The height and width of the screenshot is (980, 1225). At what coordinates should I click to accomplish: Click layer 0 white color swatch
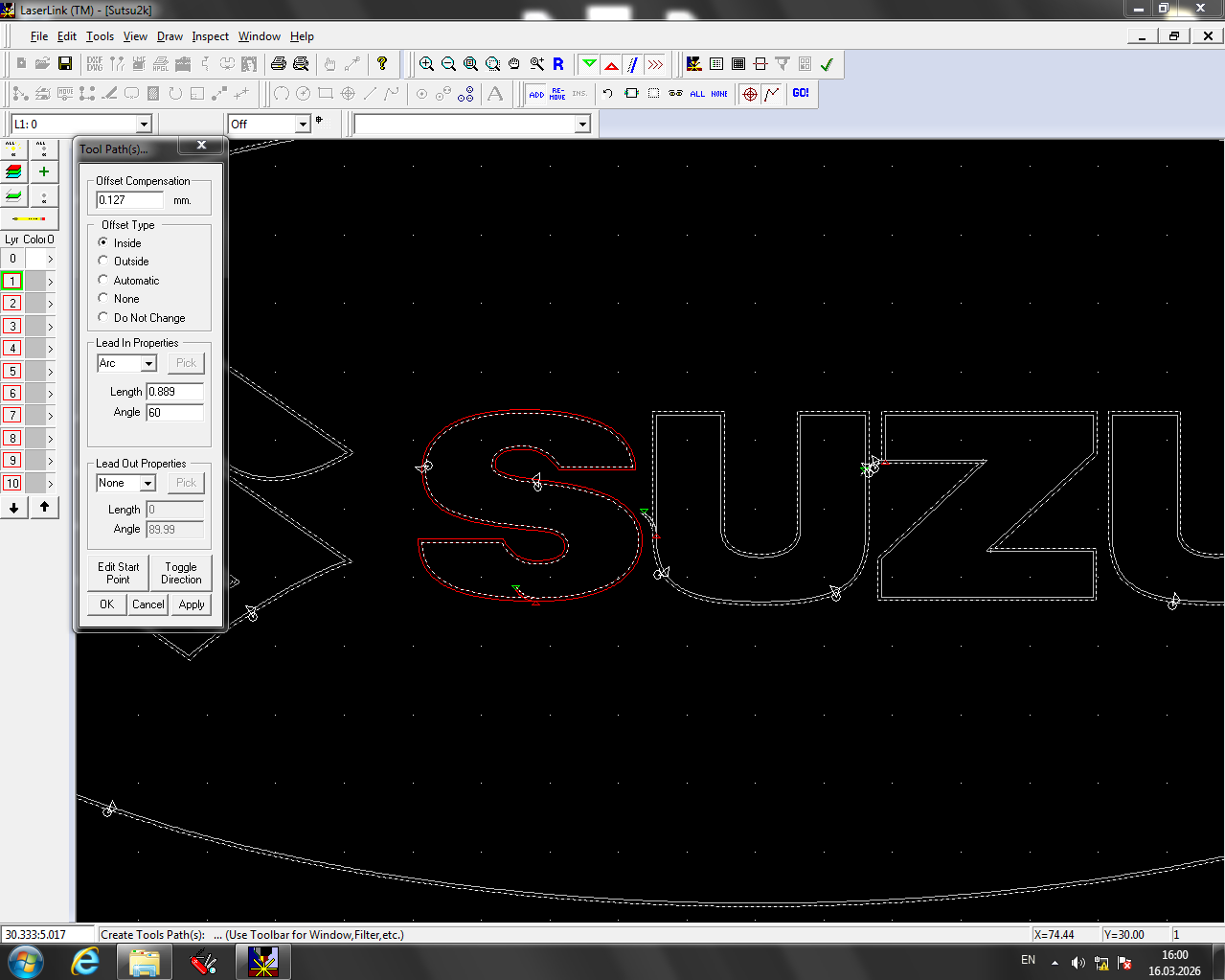pyautogui.click(x=34, y=259)
